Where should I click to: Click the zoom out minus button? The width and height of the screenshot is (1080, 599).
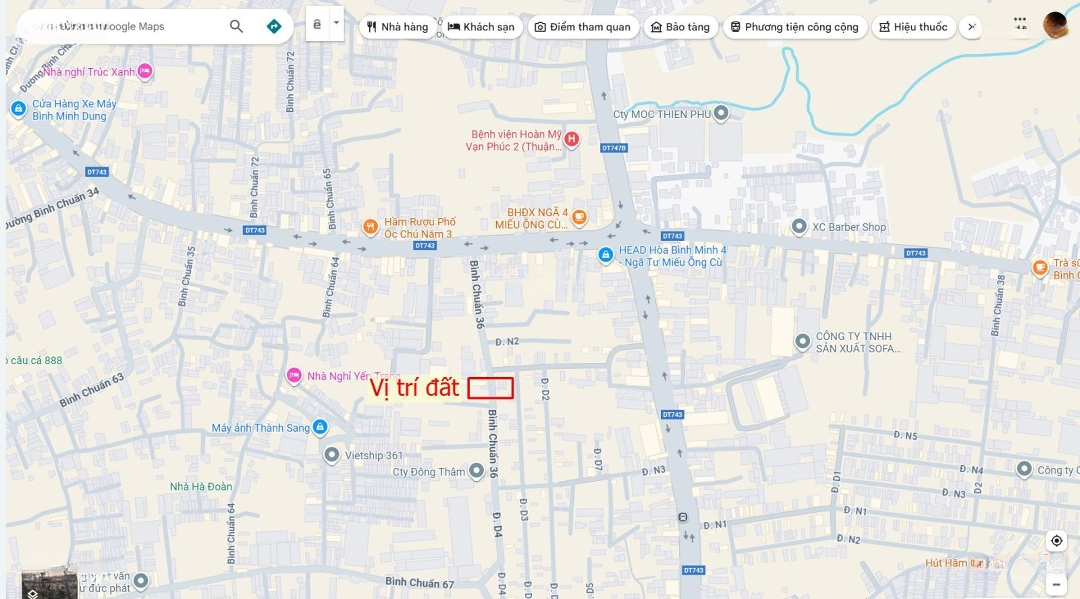[x=1056, y=584]
